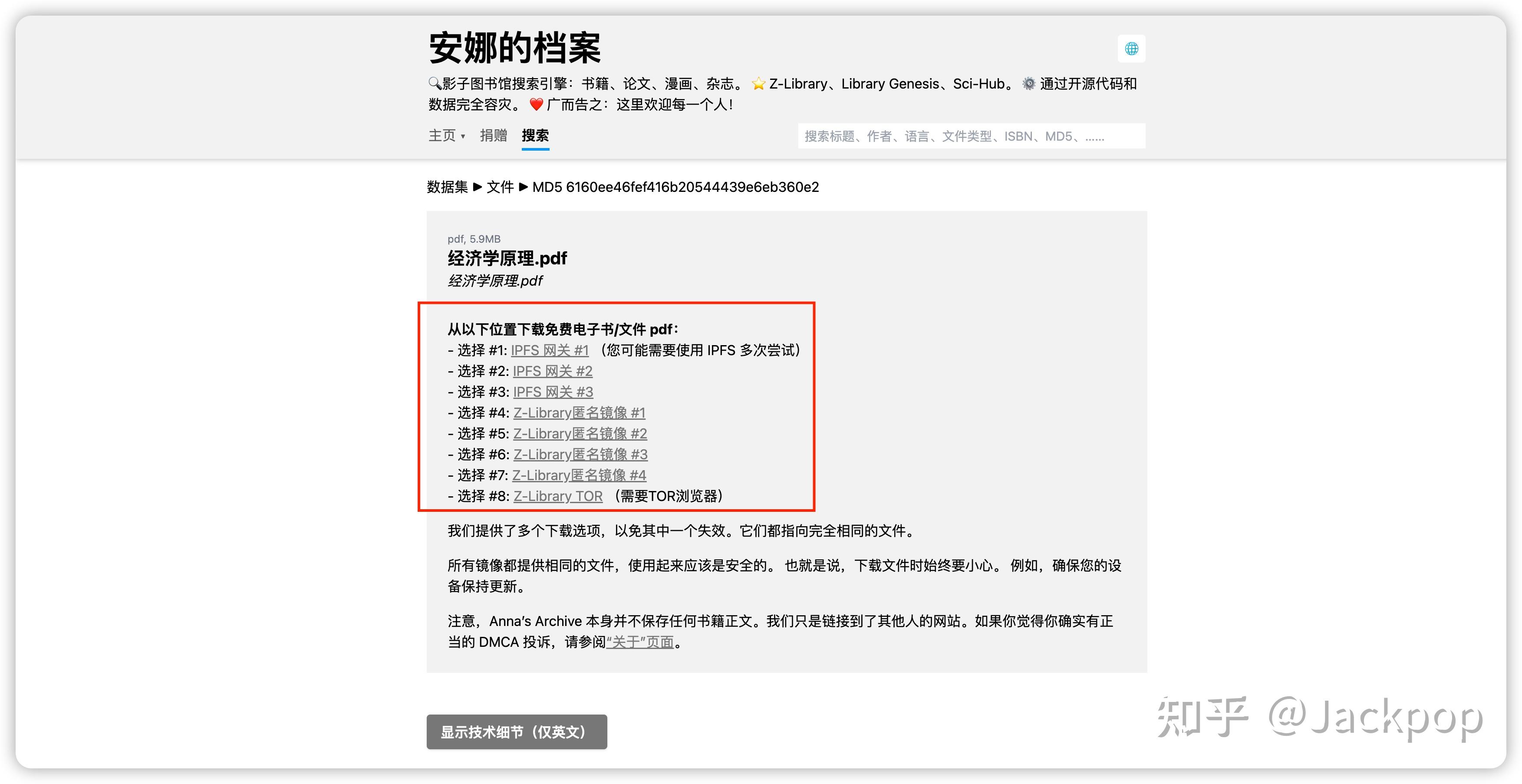Screen dimensions: 1522x784
Task: Switch to the 捐赠 tab
Action: [x=494, y=136]
